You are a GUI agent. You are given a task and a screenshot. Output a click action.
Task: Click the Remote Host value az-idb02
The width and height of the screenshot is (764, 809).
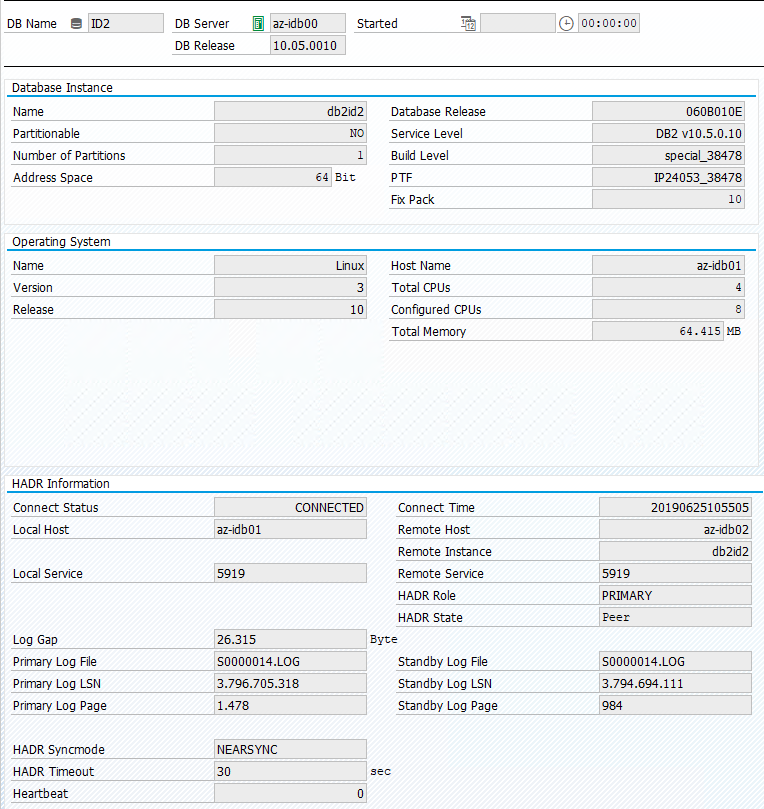(x=675, y=530)
